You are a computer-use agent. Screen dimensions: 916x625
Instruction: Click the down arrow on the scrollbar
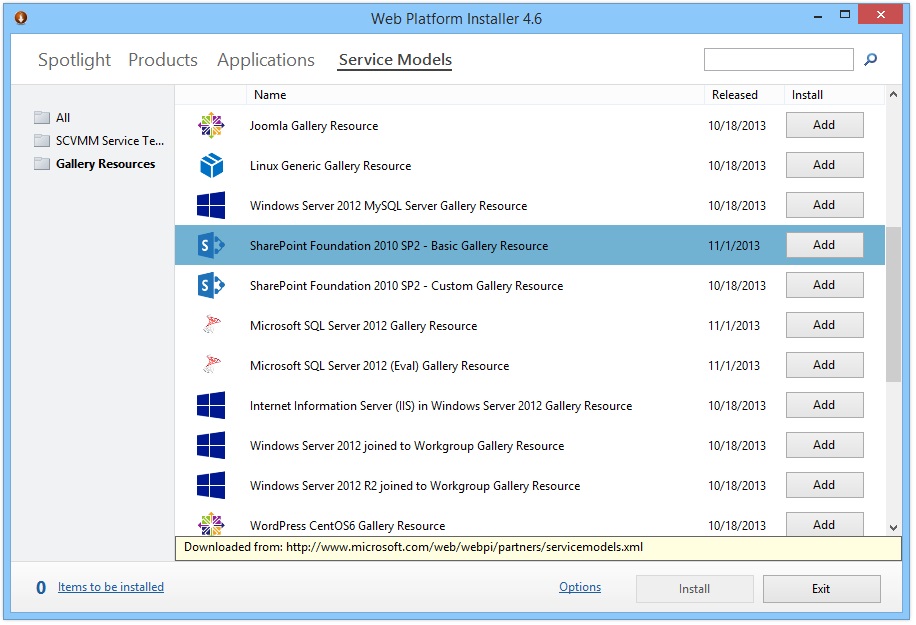[894, 528]
